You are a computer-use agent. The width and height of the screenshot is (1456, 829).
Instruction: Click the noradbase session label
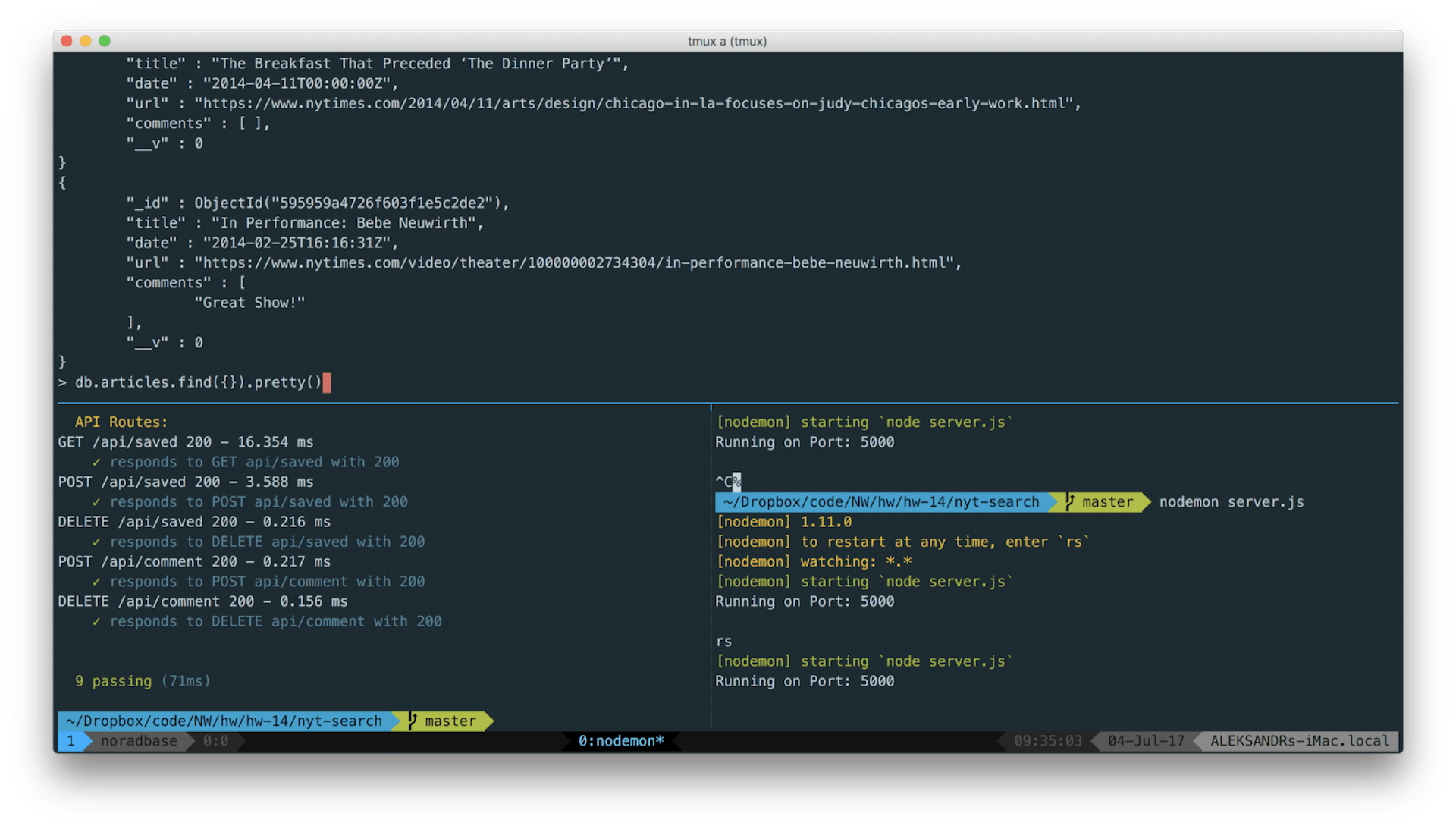(139, 741)
